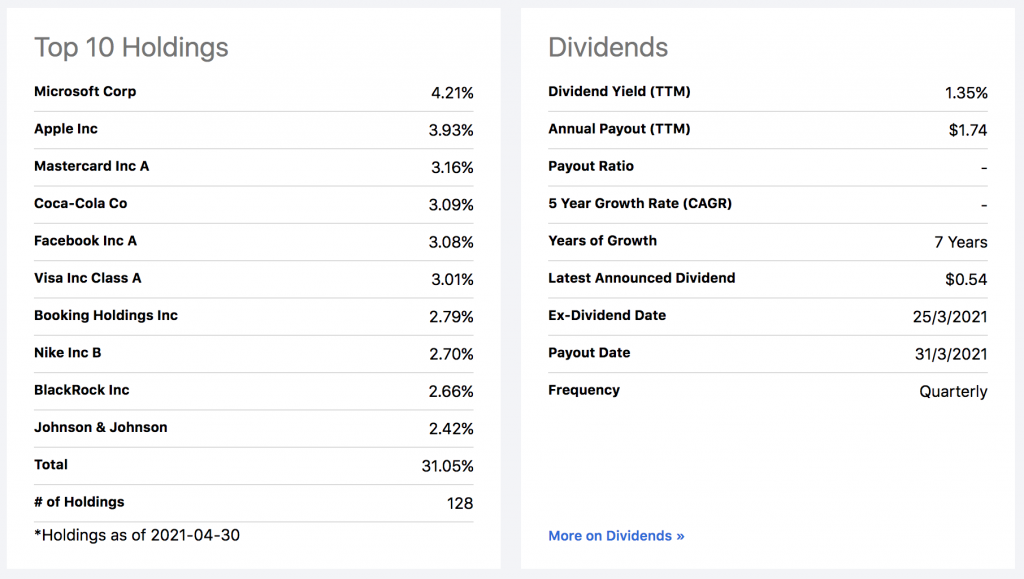Click the 3.01% Visa weight value
Screen dimensions: 1024x579
[x=452, y=279]
